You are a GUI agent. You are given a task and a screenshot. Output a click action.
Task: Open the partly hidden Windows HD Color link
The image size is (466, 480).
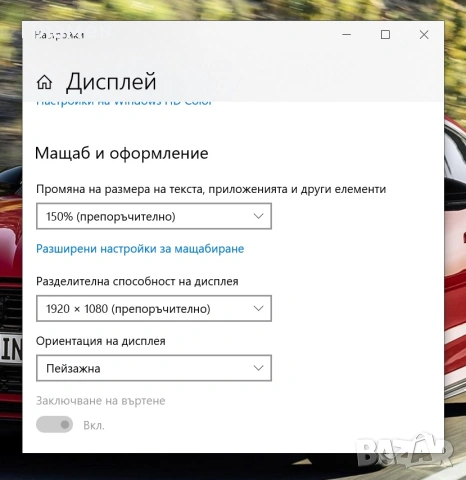point(124,103)
